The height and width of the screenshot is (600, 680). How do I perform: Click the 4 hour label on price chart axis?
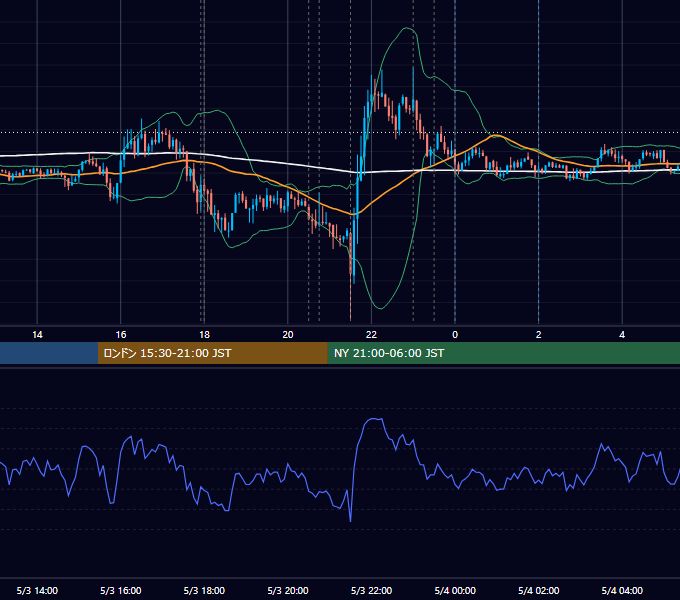pos(622,335)
